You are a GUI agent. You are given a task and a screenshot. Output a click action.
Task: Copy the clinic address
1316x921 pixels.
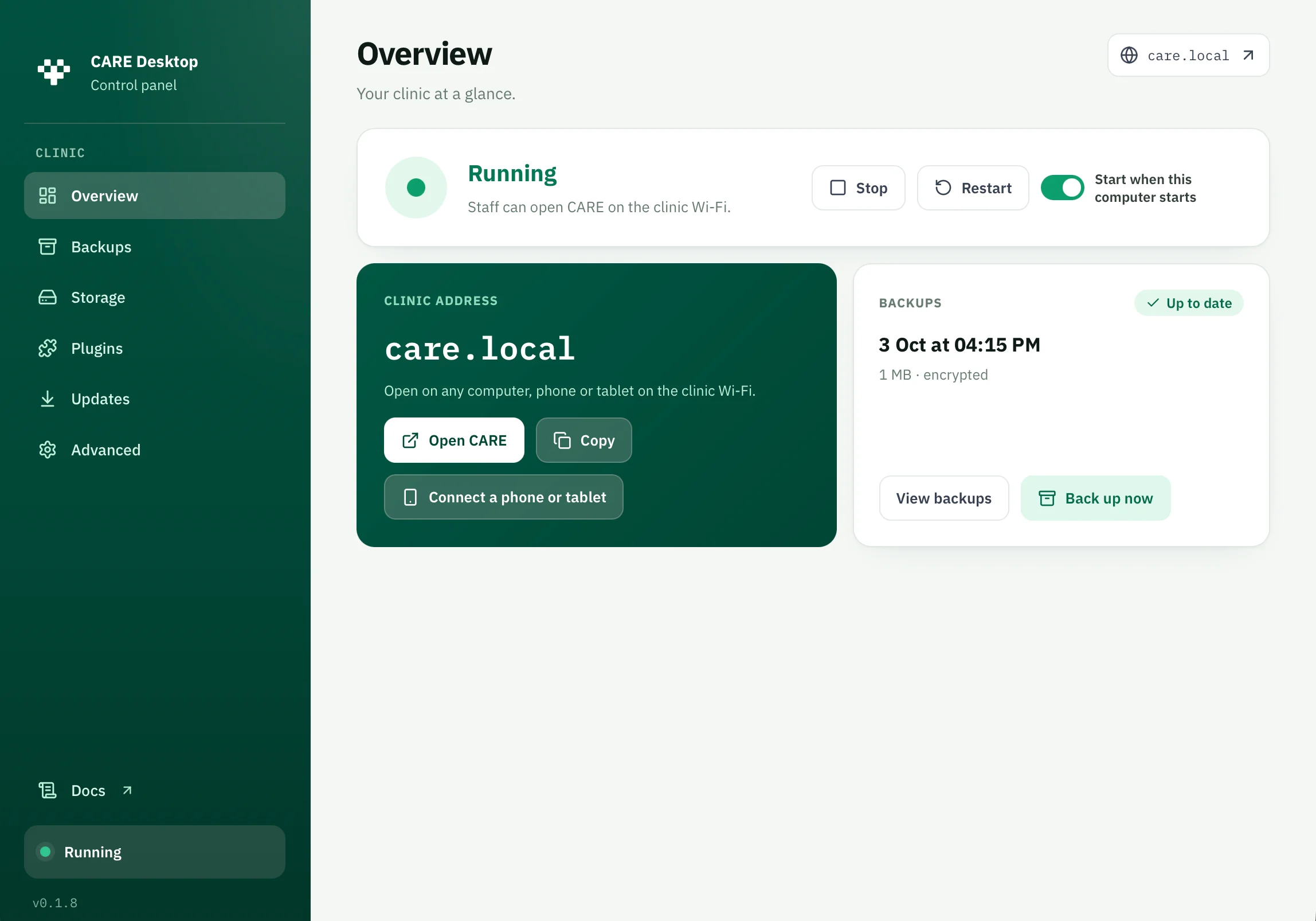(x=583, y=440)
